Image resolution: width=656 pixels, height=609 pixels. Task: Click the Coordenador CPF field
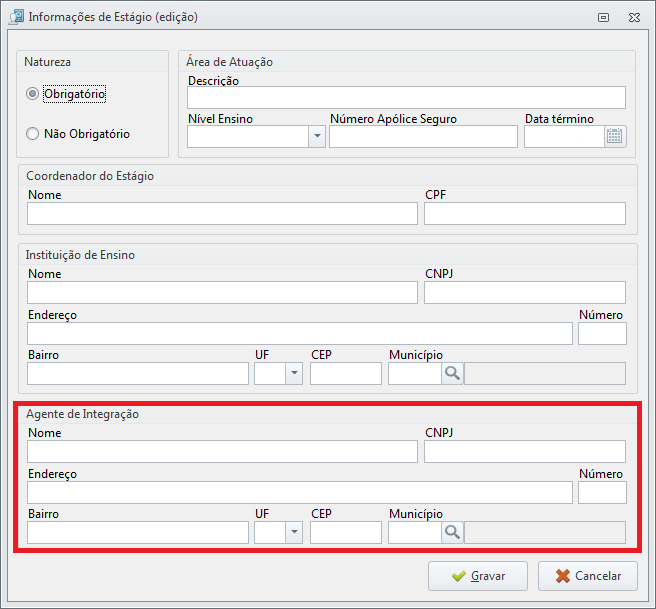click(x=525, y=213)
